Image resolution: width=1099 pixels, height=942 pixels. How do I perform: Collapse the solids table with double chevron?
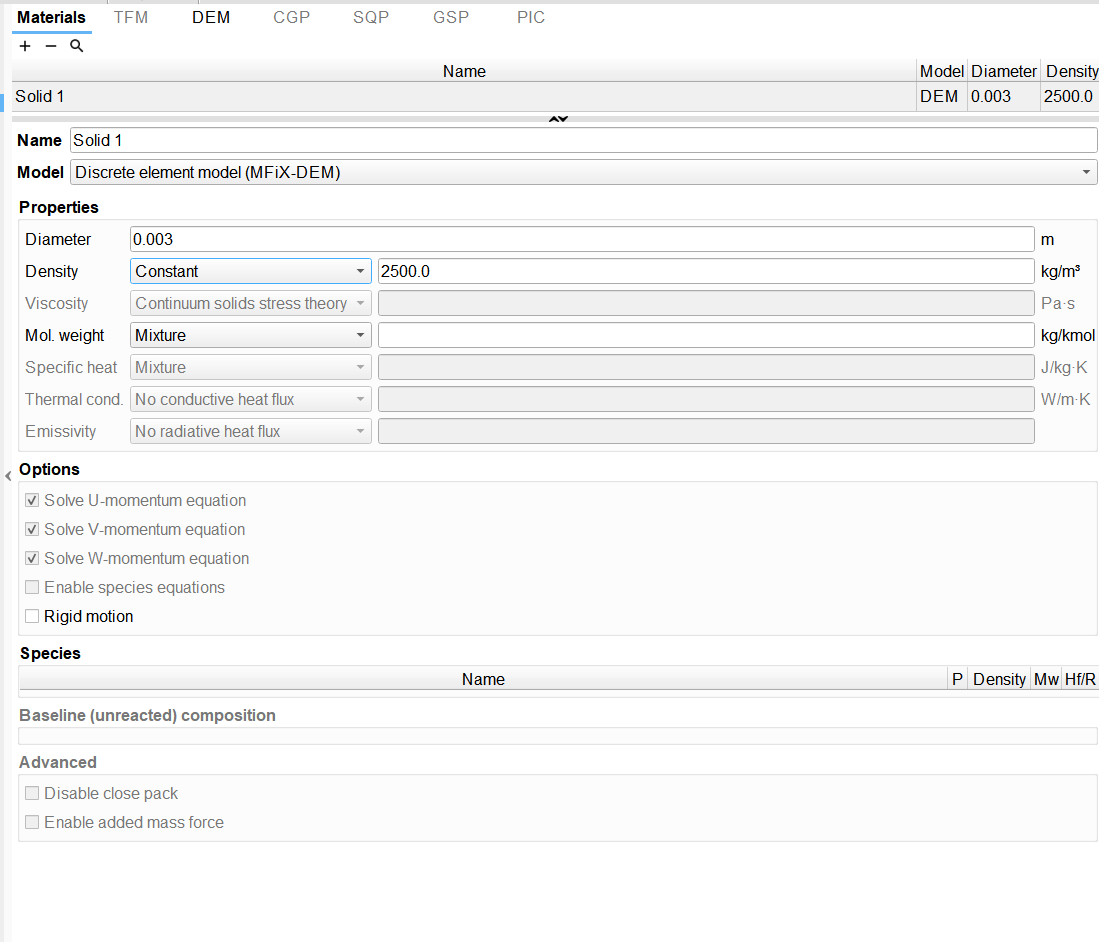coord(558,119)
